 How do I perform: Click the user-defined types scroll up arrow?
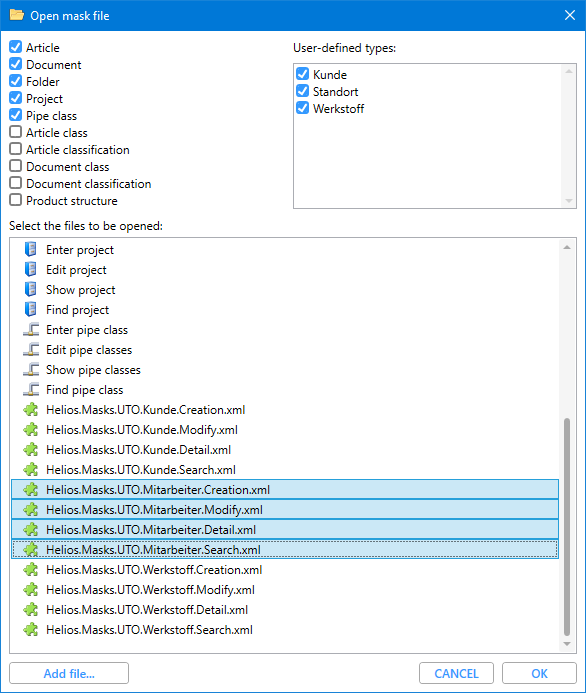pyautogui.click(x=569, y=71)
